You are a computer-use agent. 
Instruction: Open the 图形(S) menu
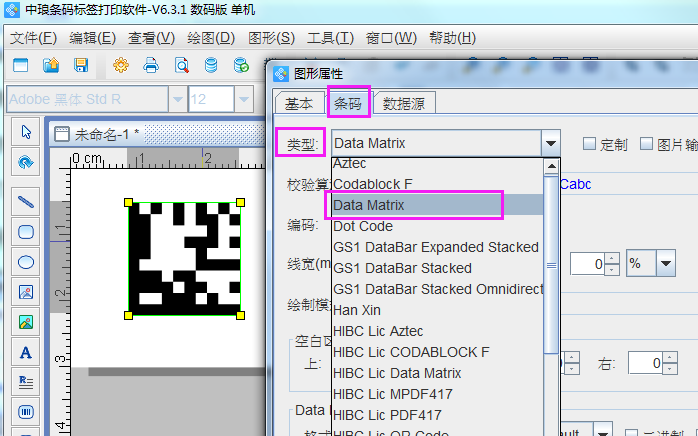[271, 38]
